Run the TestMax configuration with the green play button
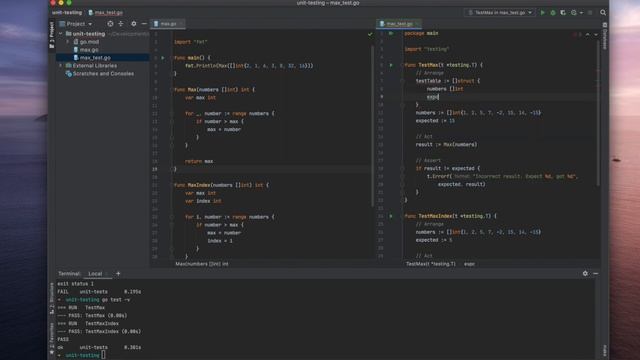This screenshot has height=360, width=640. pyautogui.click(x=542, y=13)
